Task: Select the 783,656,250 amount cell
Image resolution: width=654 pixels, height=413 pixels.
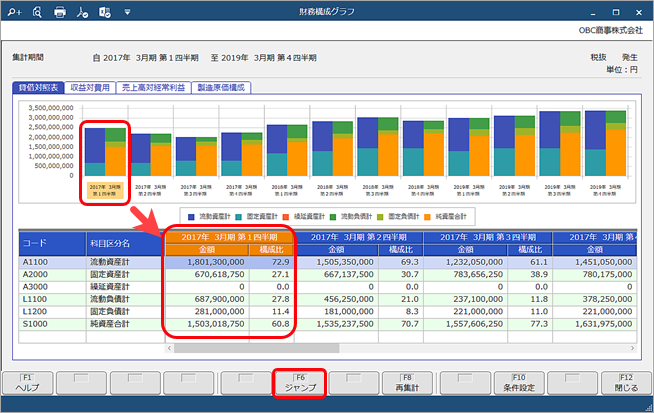Action: (x=465, y=274)
